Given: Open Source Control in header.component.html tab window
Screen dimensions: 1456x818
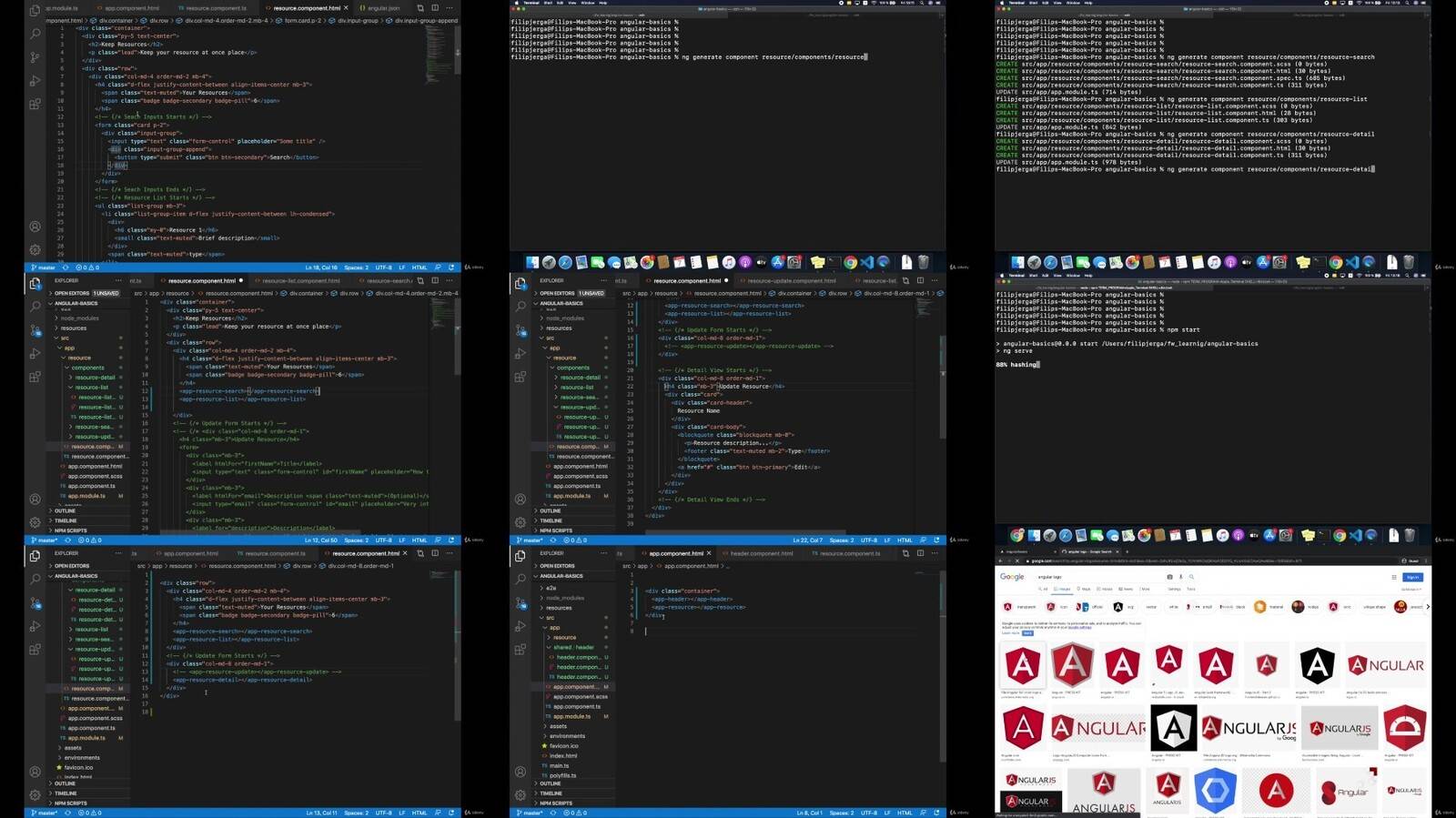Looking at the screenshot, I should point(521,602).
